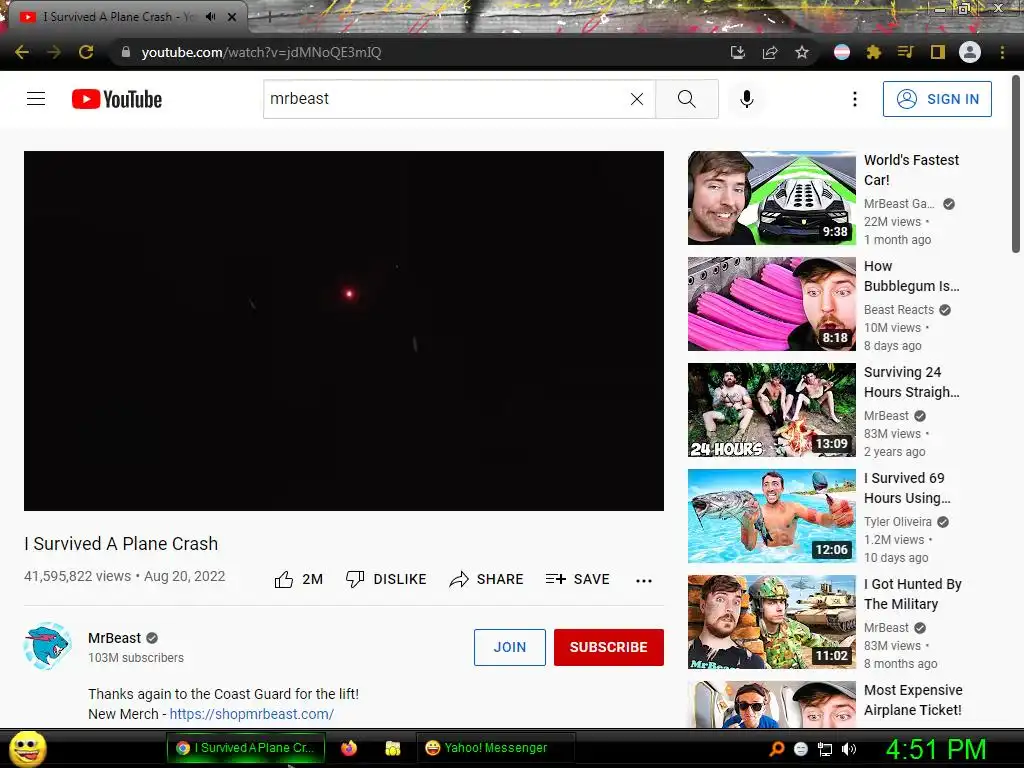Go back using the browser back arrow
Viewport: 1024px width, 768px height.
[x=22, y=52]
